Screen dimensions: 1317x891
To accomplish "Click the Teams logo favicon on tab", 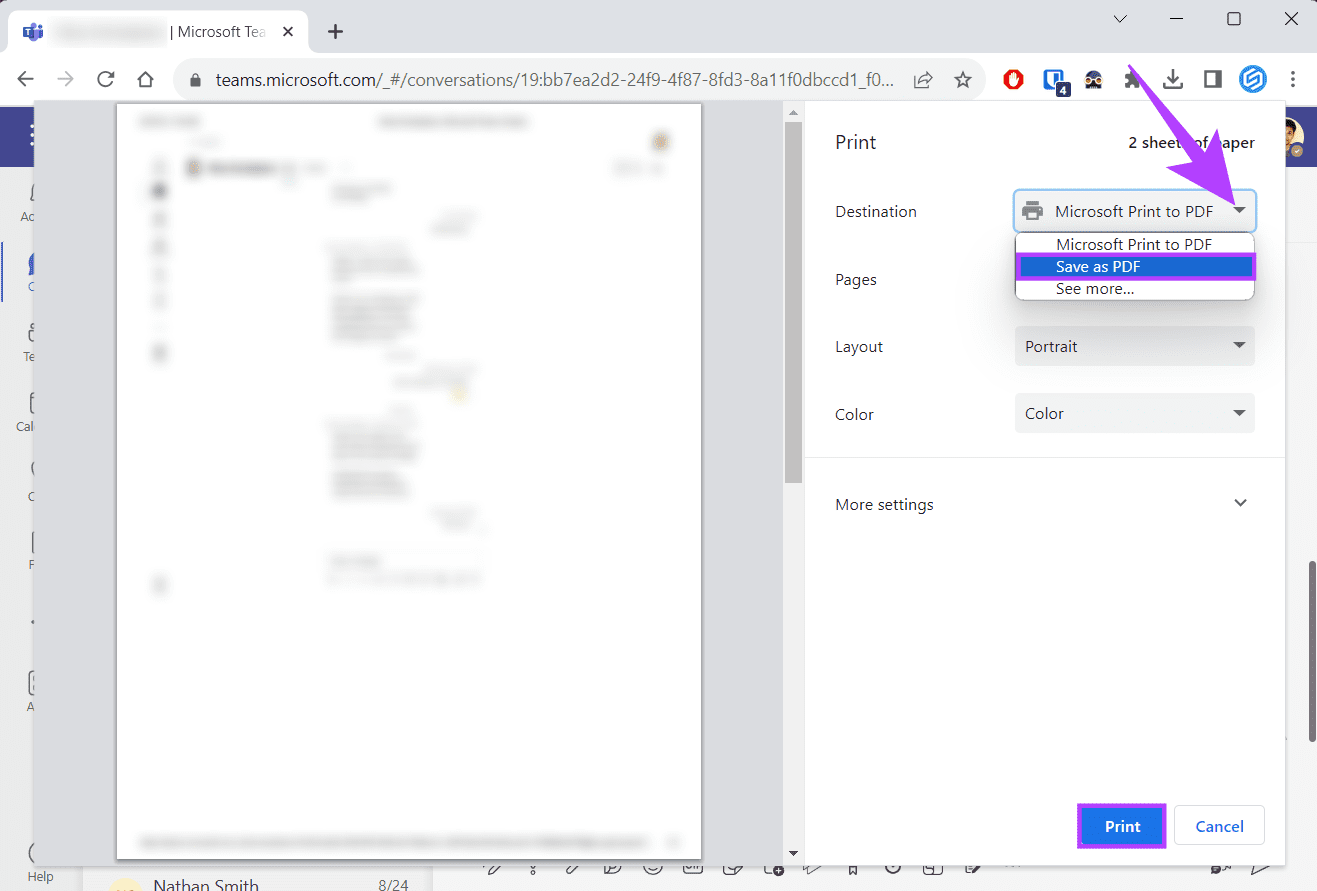I will click(33, 32).
